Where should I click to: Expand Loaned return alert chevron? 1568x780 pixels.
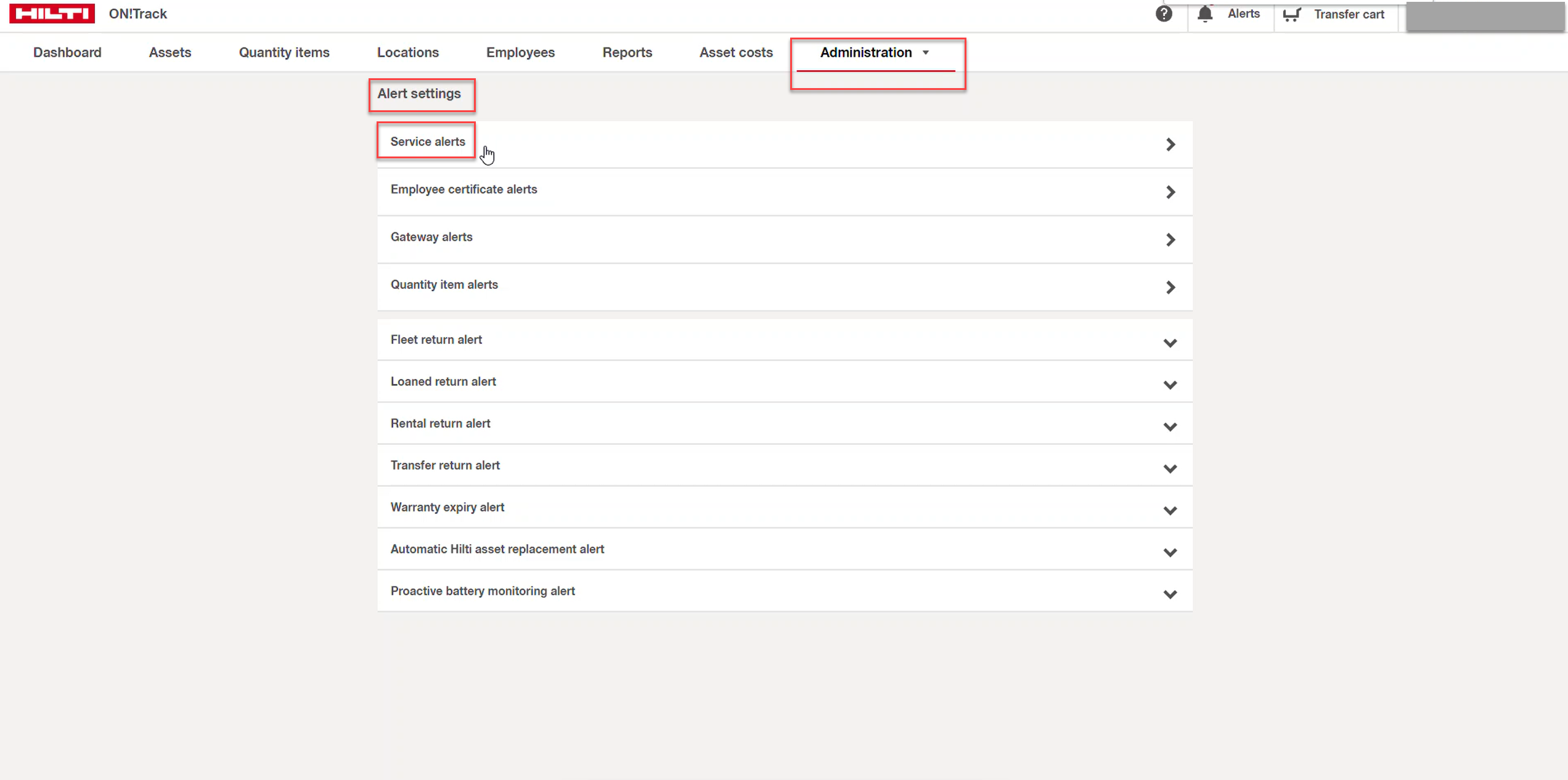[x=1170, y=385]
